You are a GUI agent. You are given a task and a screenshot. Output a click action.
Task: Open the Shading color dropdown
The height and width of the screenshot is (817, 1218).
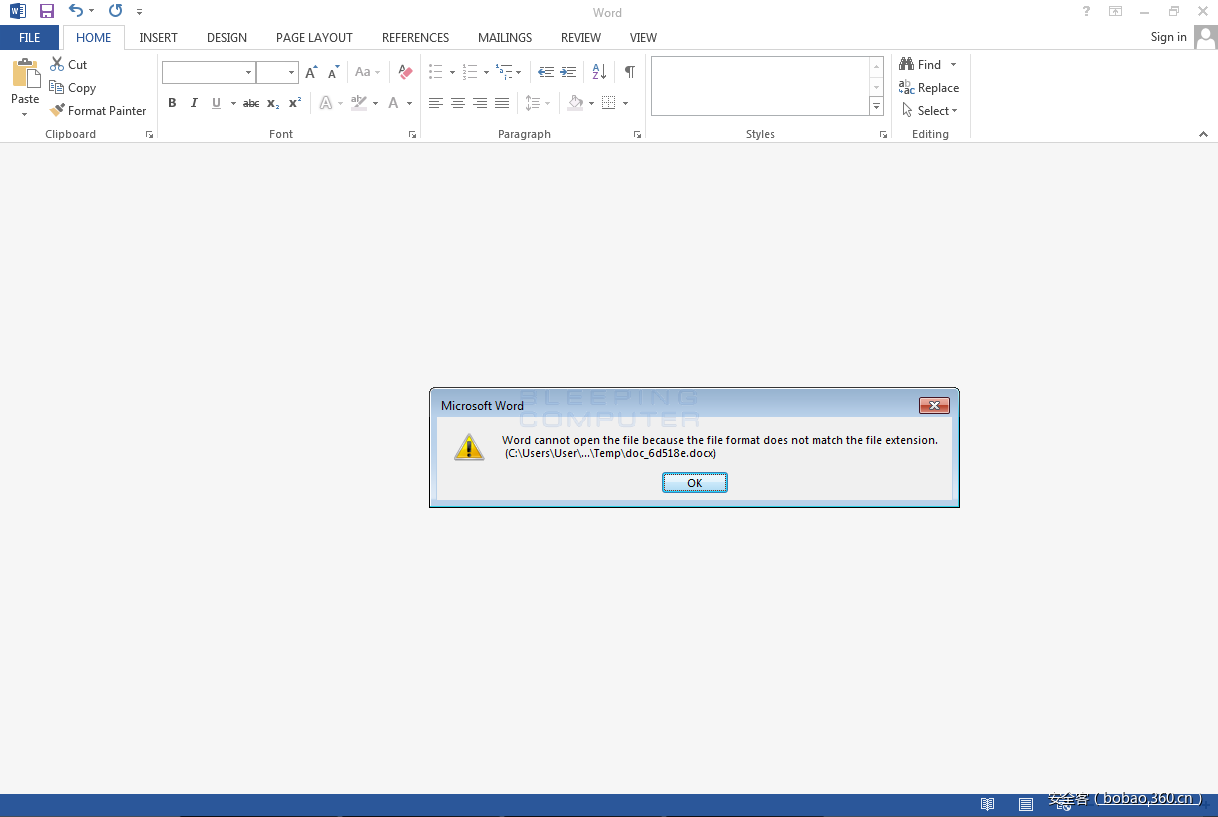[591, 103]
